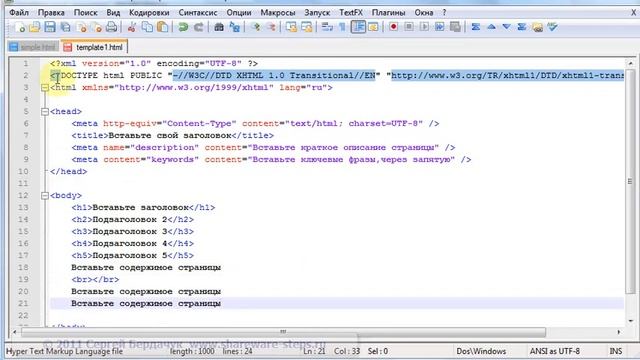Collapse the html tag fold on line 3
This screenshot has height=360, width=640.
point(45,88)
